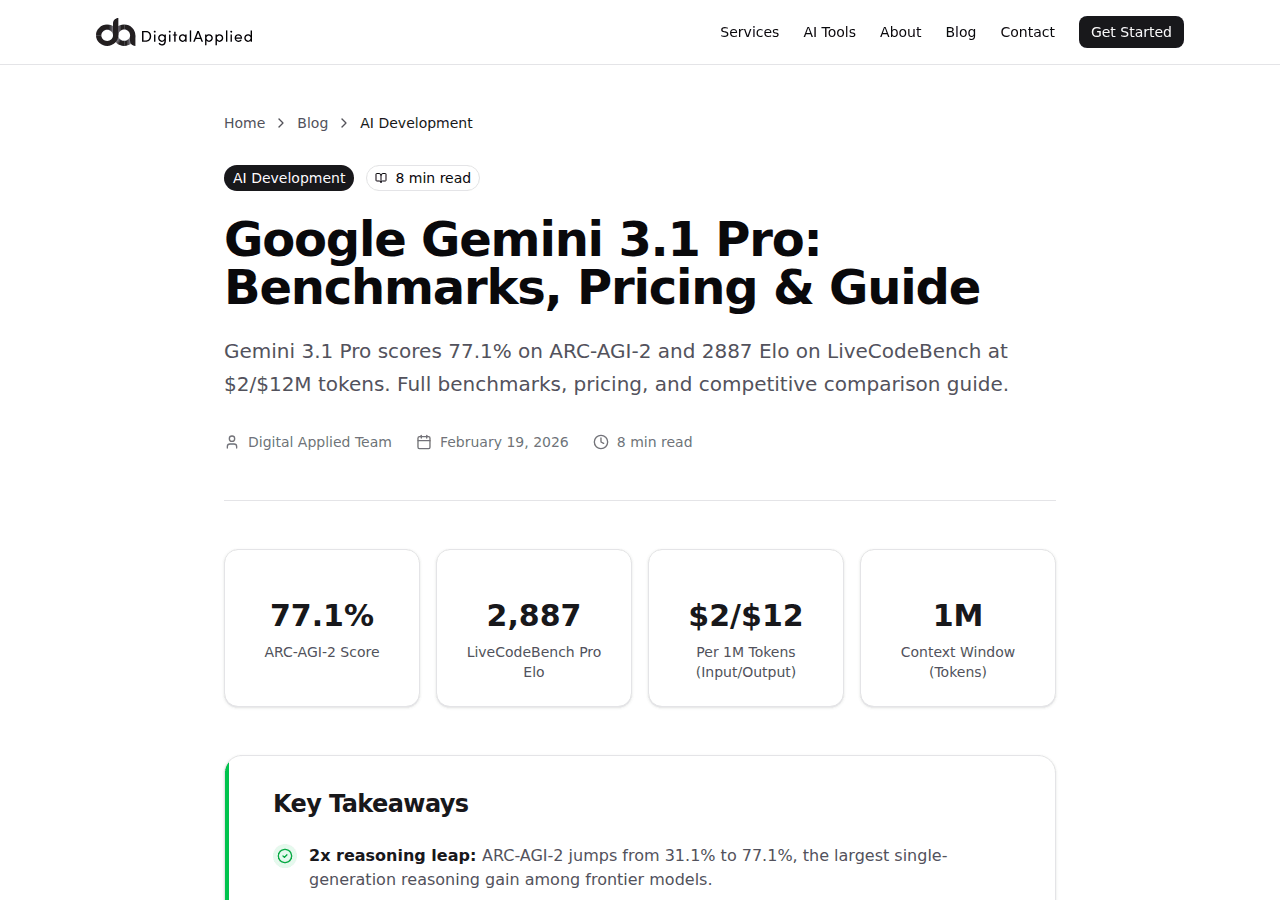Click the Get Started button
The width and height of the screenshot is (1280, 900).
click(x=1131, y=32)
